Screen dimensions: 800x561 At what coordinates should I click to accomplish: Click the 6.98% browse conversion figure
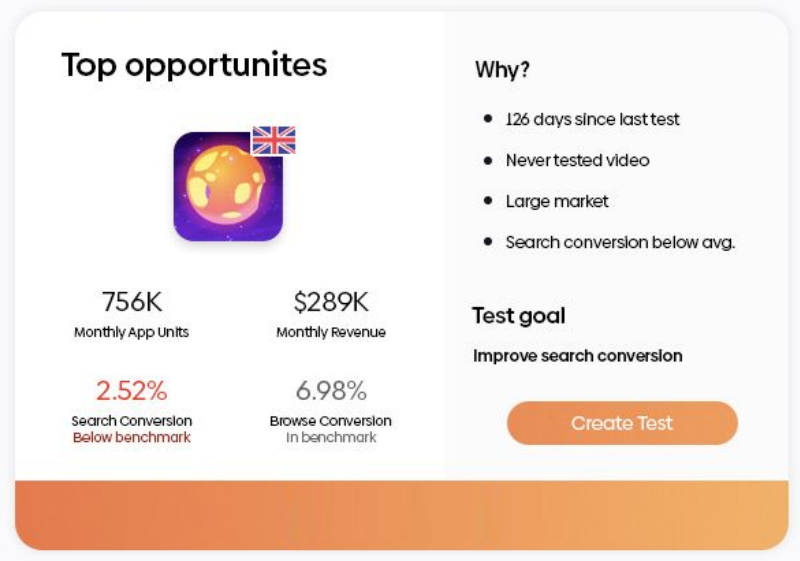point(330,390)
